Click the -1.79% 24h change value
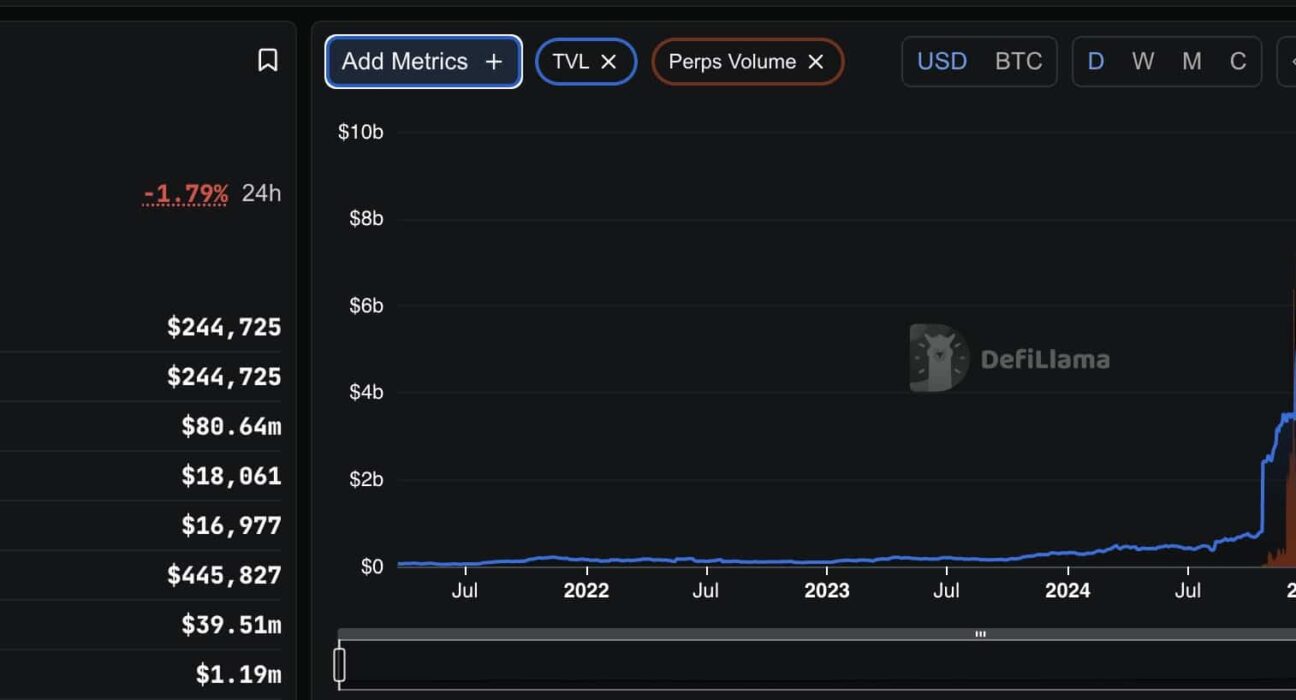 [186, 193]
